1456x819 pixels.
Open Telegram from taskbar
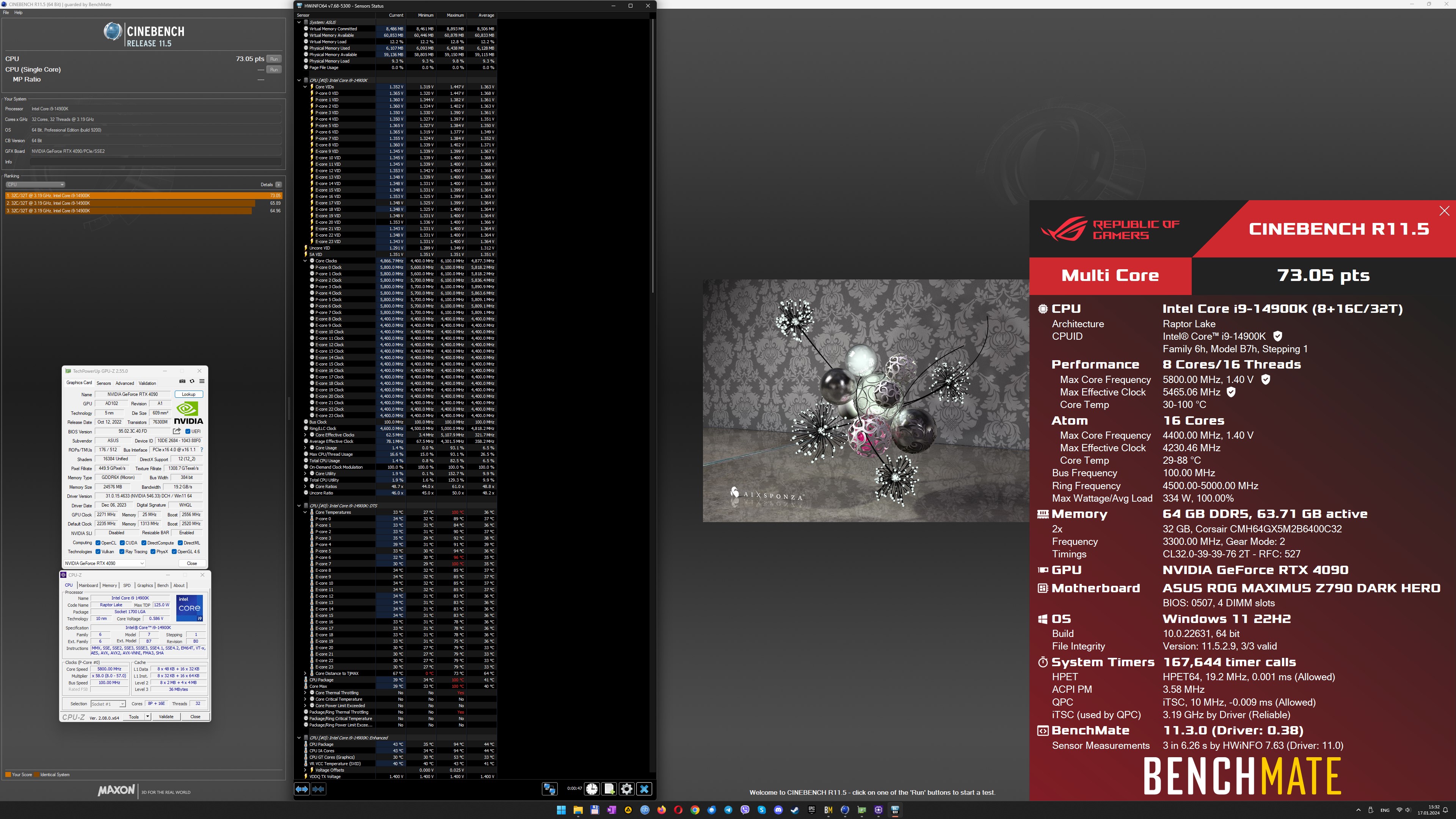tap(728, 810)
